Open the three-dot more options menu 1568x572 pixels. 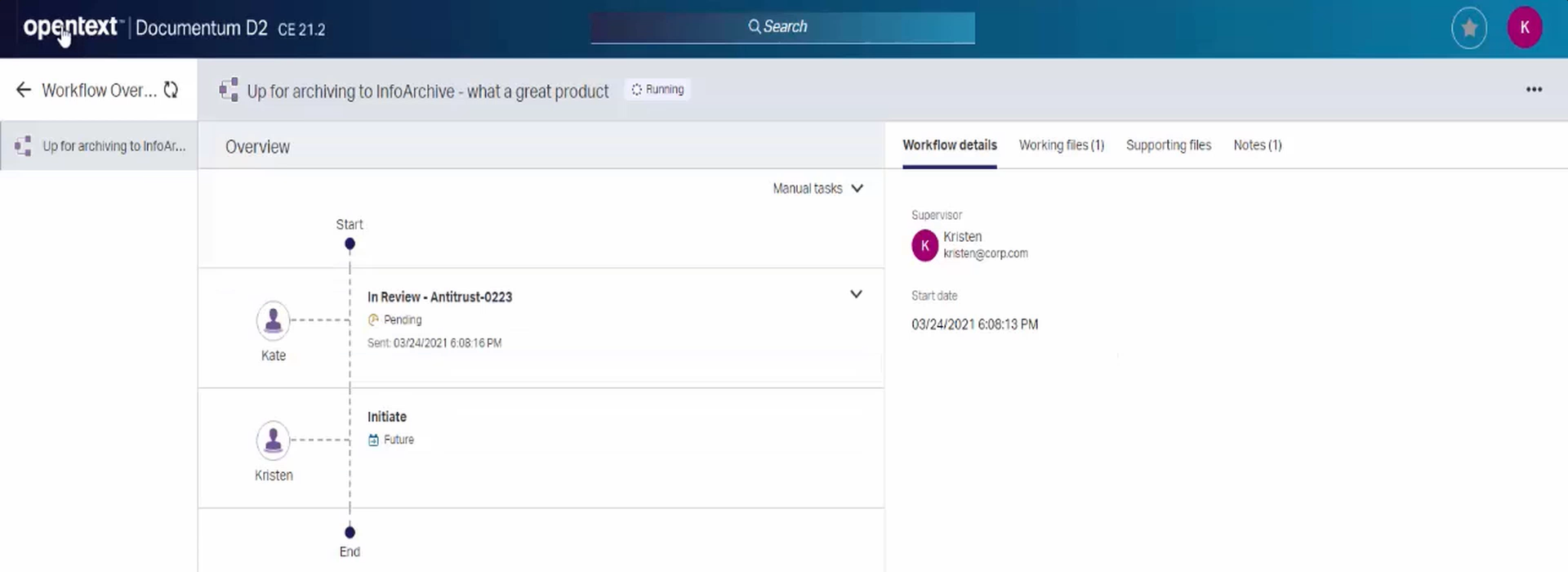click(x=1534, y=90)
